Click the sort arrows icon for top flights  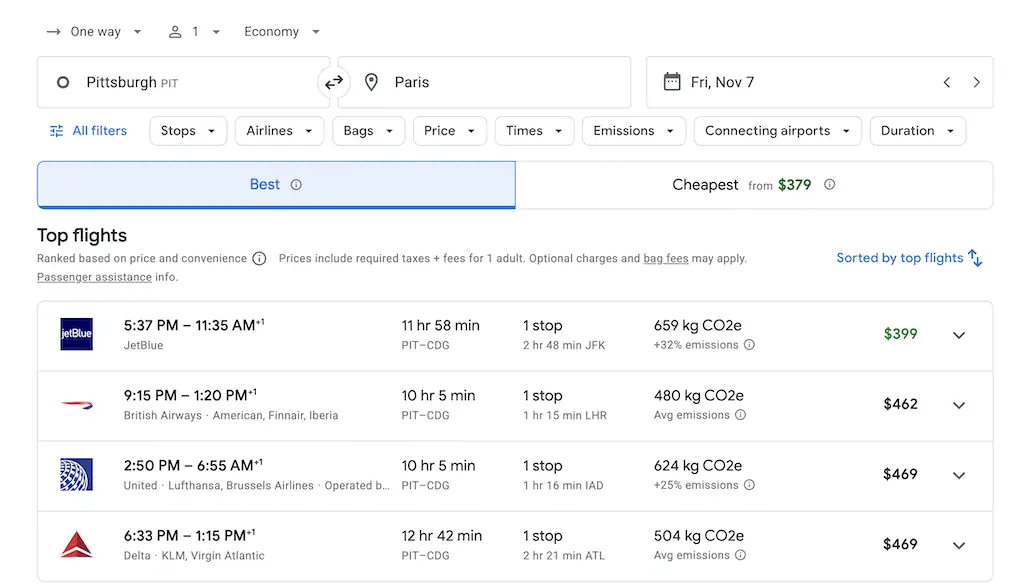pyautogui.click(x=975, y=258)
